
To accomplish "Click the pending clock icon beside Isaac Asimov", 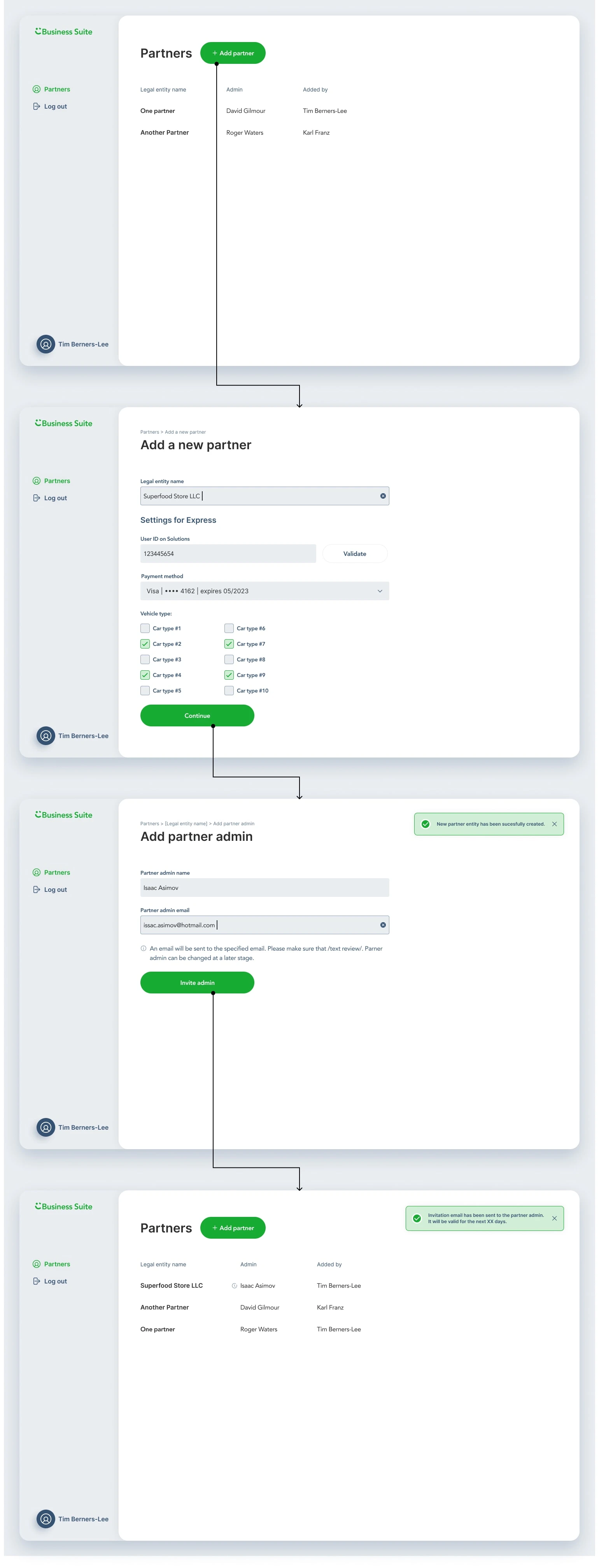I will 234,1285.
